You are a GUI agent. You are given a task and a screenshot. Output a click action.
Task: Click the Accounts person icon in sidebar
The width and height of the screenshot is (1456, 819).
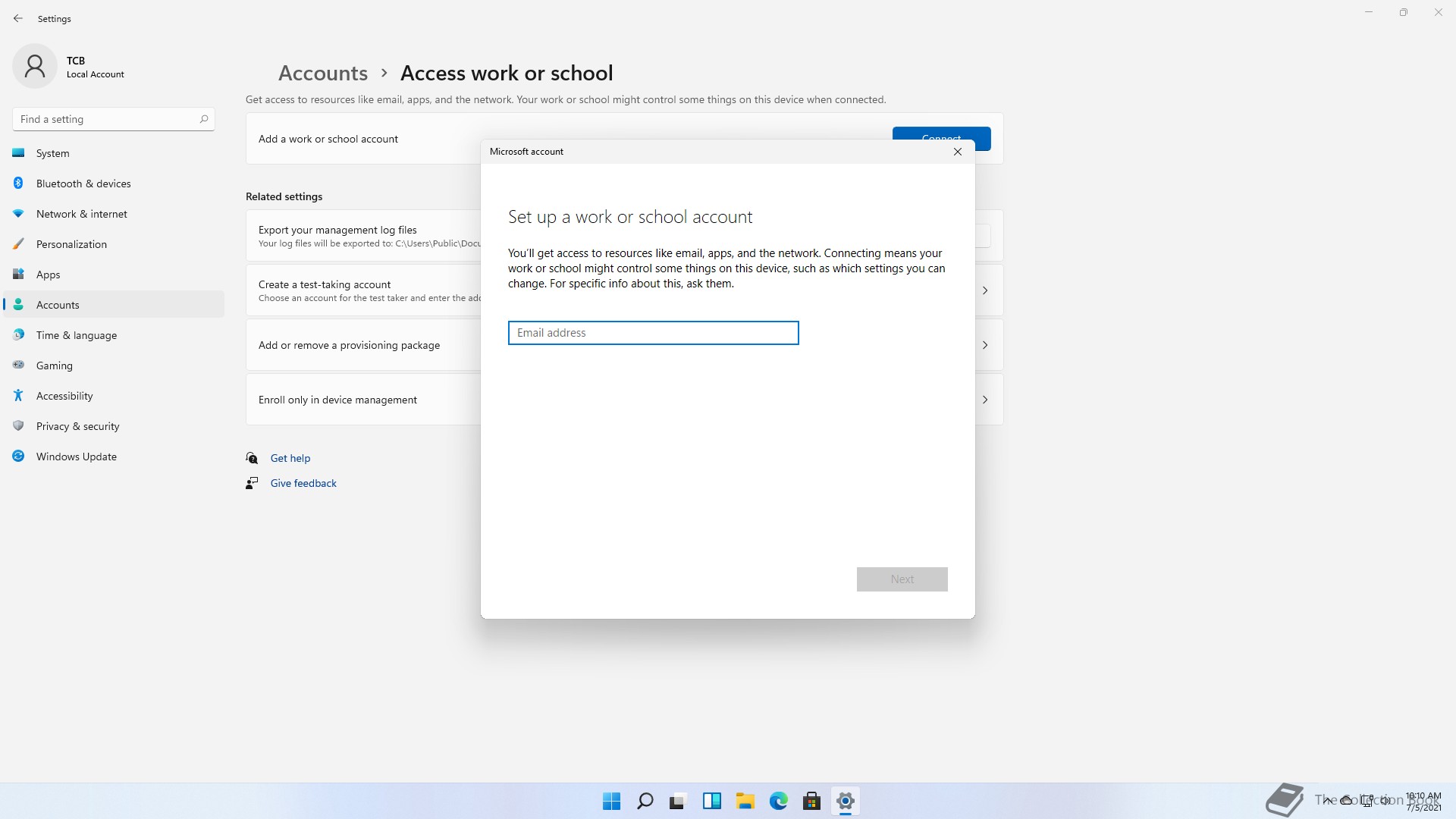(19, 305)
